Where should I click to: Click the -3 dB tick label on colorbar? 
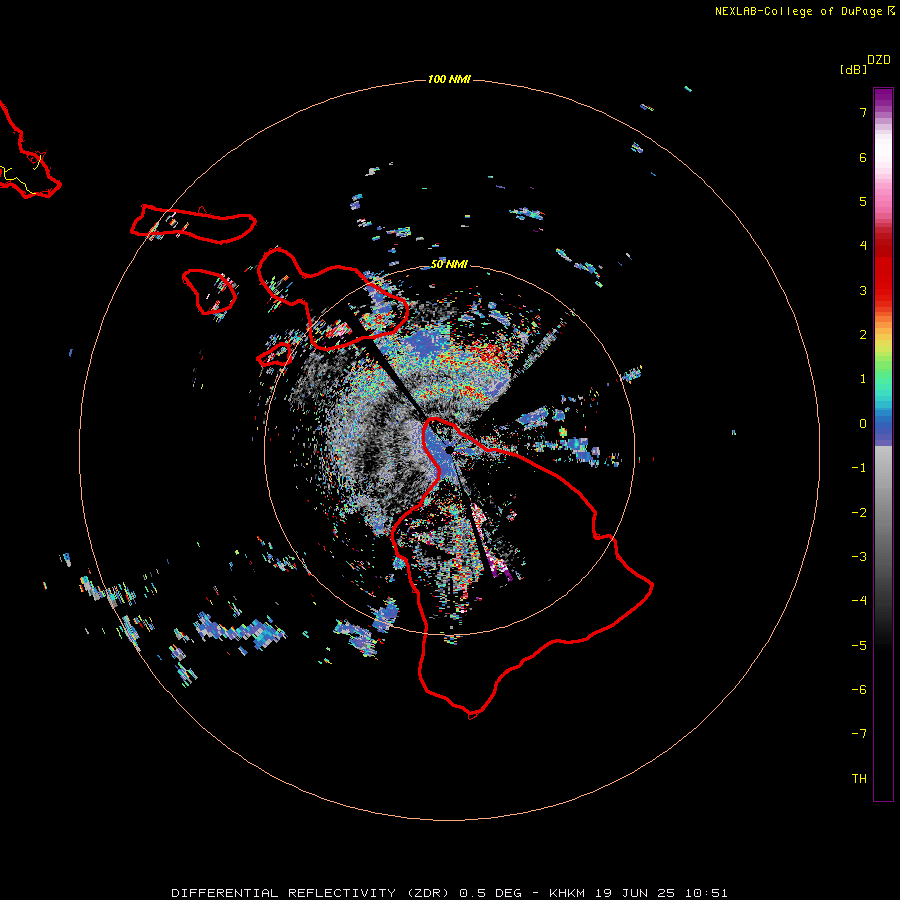click(859, 557)
